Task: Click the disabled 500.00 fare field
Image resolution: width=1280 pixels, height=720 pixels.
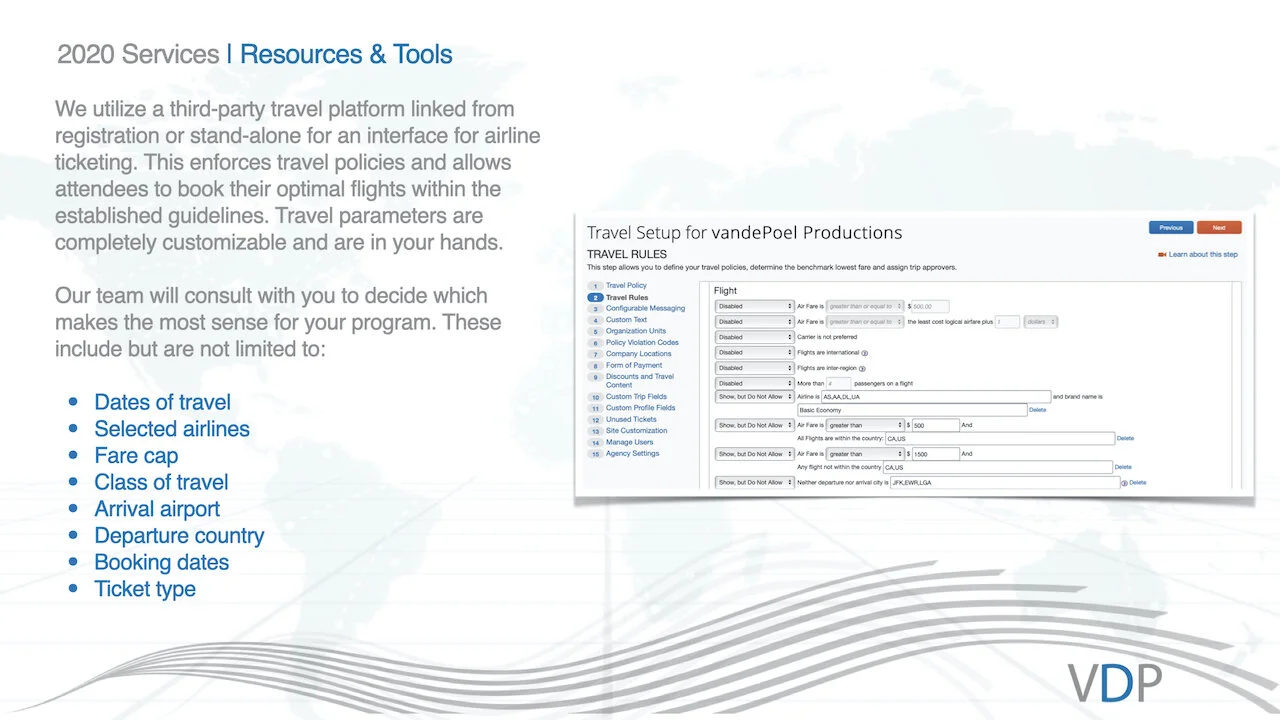Action: [930, 306]
